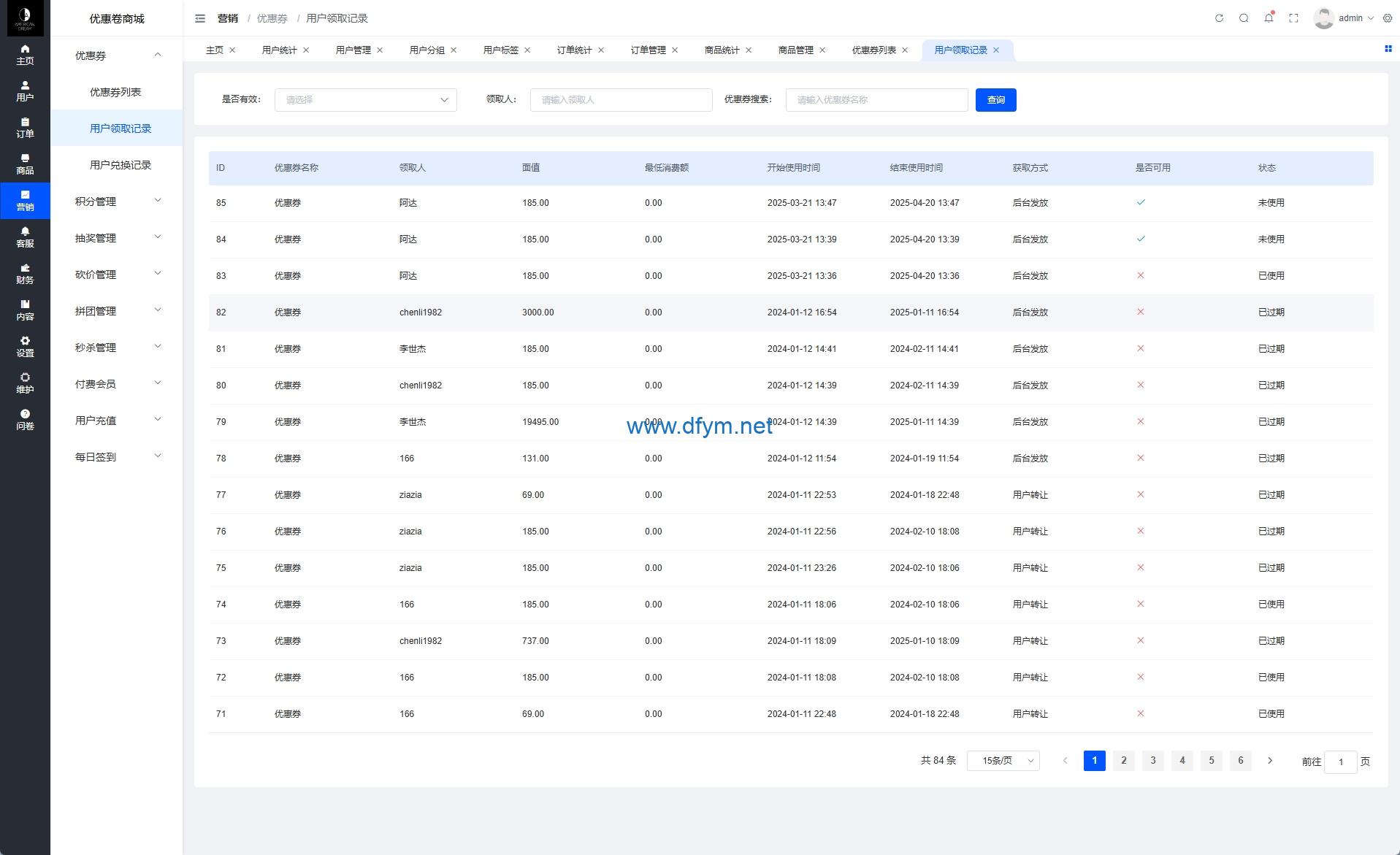
Task: Click the 737.00 face value cell
Action: tap(535, 641)
